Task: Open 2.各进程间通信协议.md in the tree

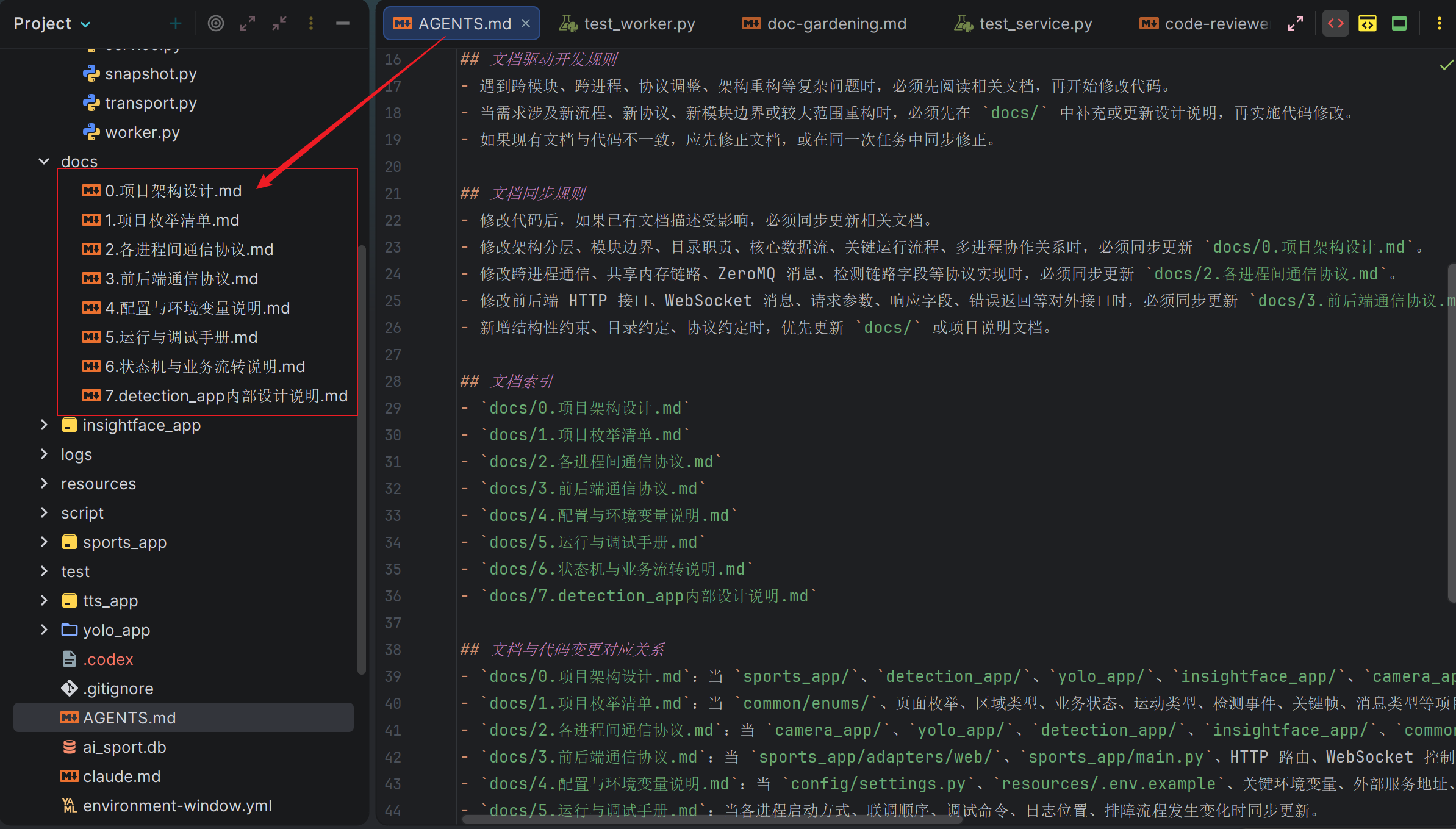Action: pos(189,249)
